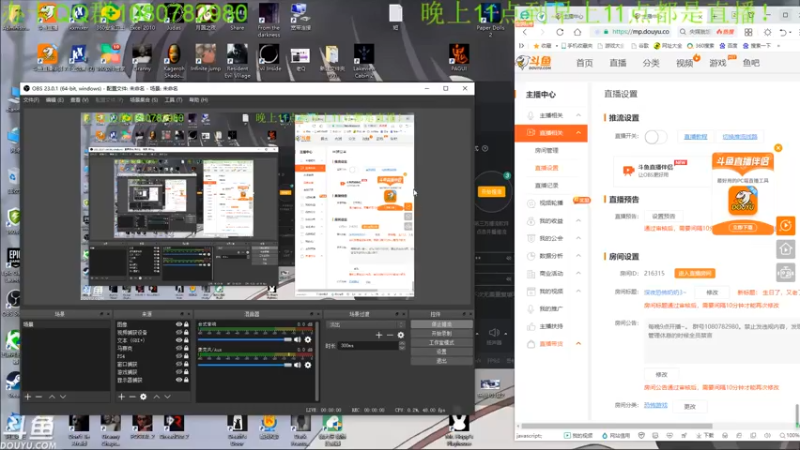This screenshot has width=800, height=450.
Task: Click the 设置预告 button
Action: [x=663, y=216]
